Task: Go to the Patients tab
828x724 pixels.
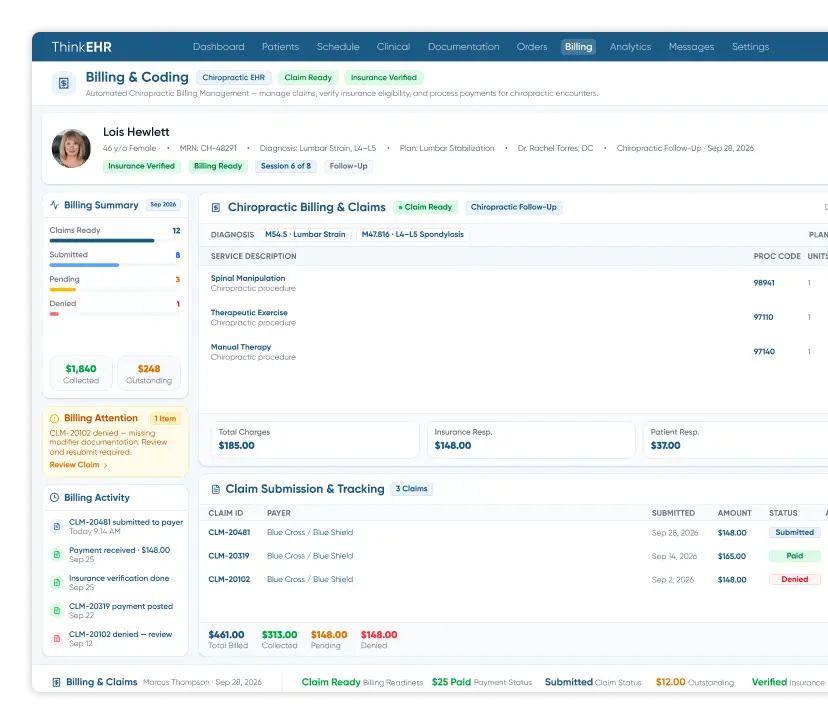Action: coord(280,46)
